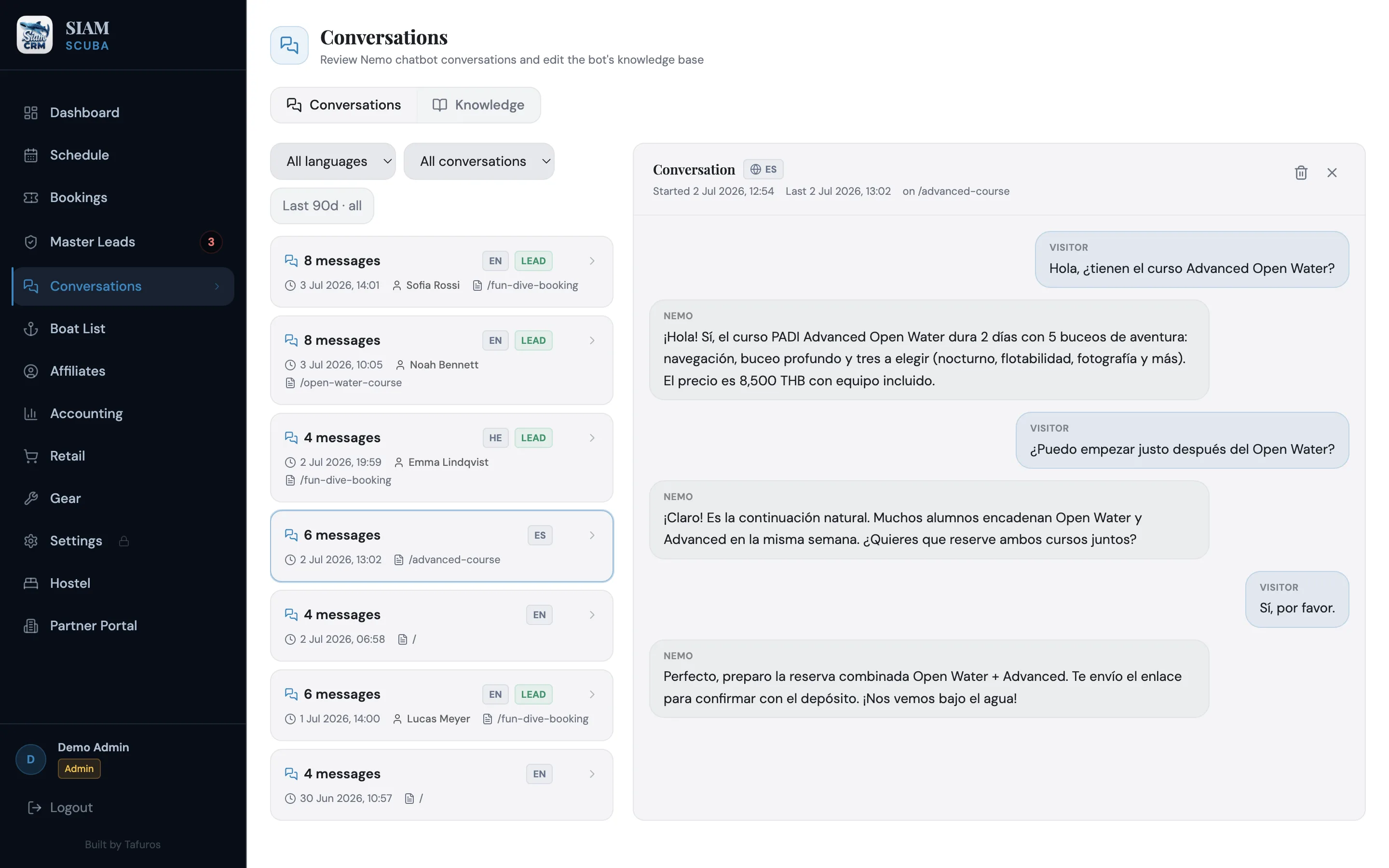The image size is (1389, 868).
Task: Close the conversation detail panel
Action: (x=1332, y=172)
